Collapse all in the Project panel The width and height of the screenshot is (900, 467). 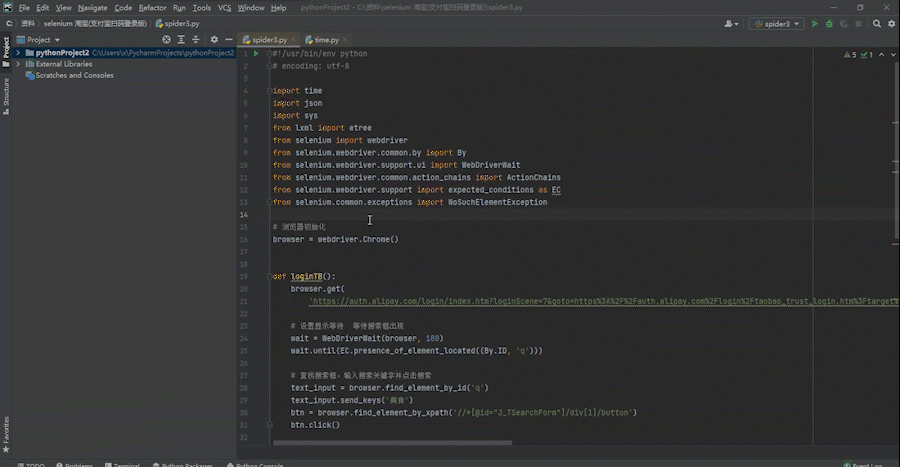[196, 40]
